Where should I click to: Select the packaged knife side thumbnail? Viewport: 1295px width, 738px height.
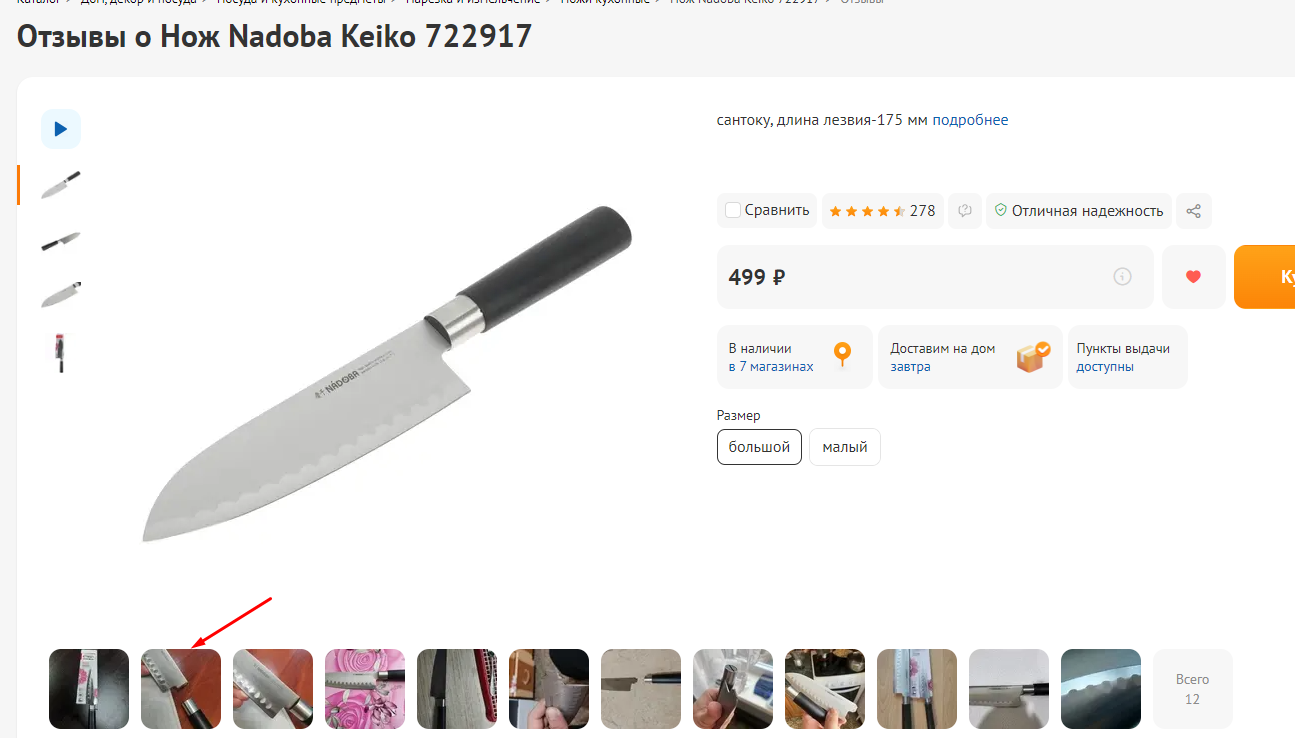click(61, 353)
